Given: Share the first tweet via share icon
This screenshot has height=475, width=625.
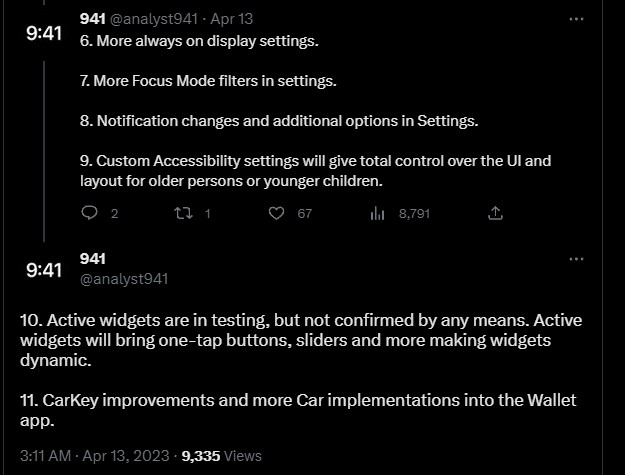Looking at the screenshot, I should pos(495,213).
